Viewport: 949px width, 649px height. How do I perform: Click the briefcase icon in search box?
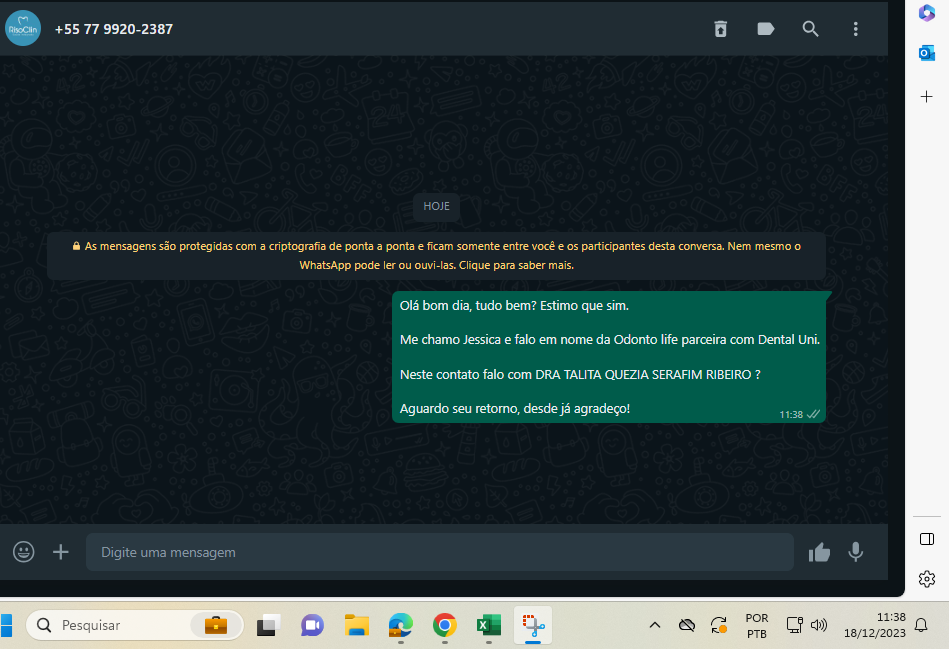(215, 625)
